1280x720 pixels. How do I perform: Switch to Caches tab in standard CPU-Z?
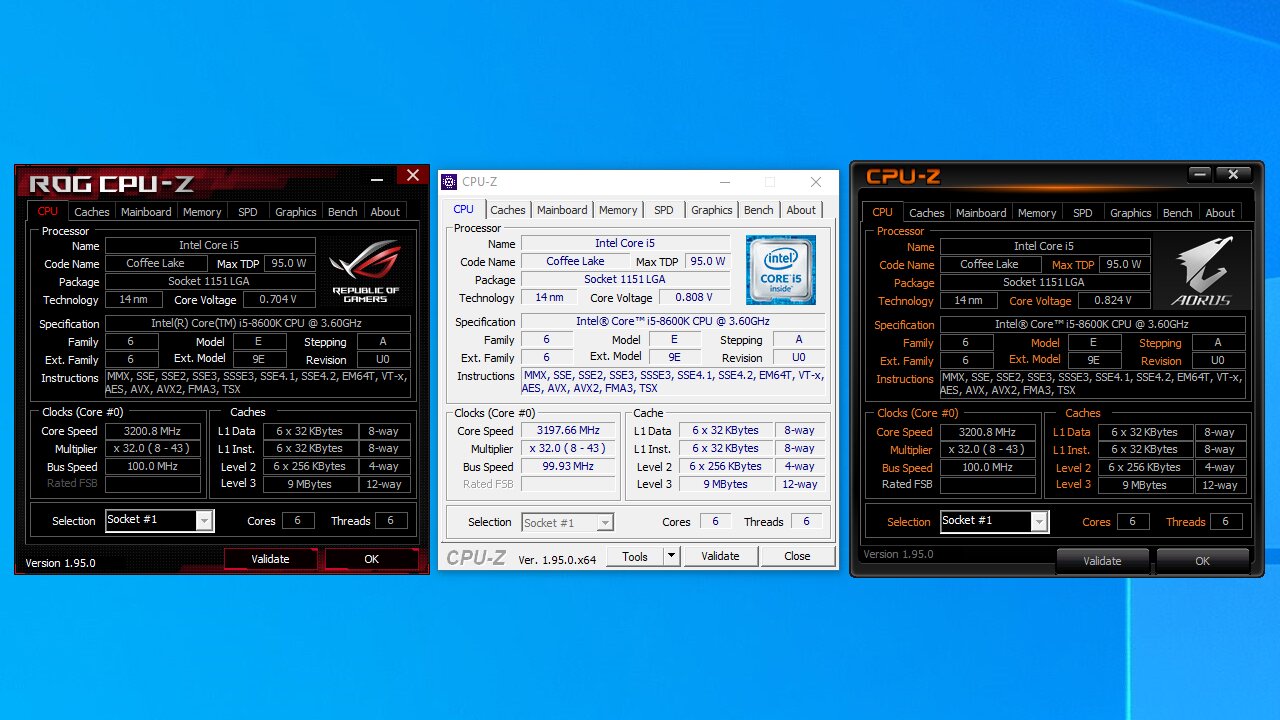tap(508, 210)
